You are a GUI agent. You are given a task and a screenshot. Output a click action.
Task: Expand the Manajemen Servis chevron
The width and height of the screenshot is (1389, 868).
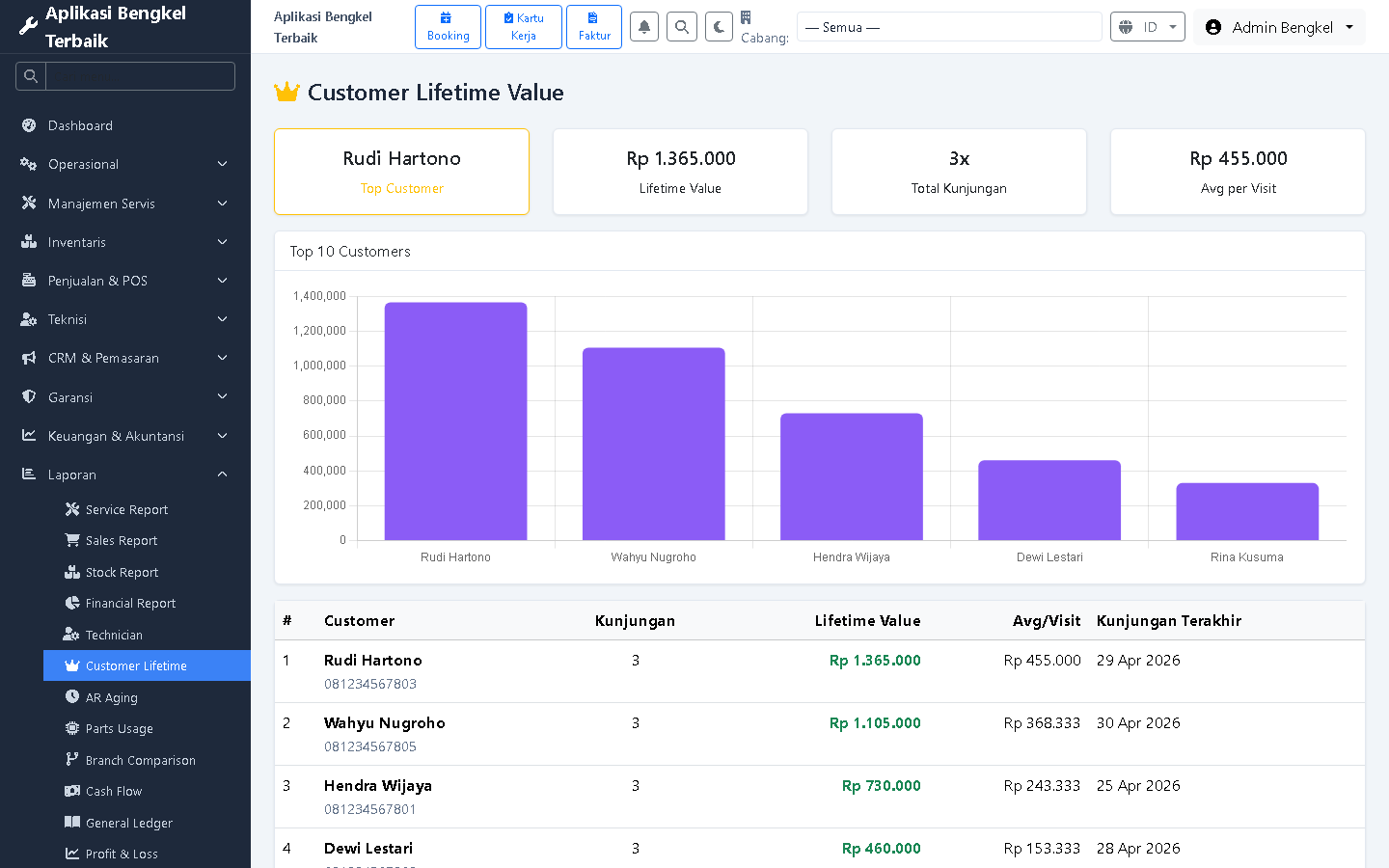point(223,203)
